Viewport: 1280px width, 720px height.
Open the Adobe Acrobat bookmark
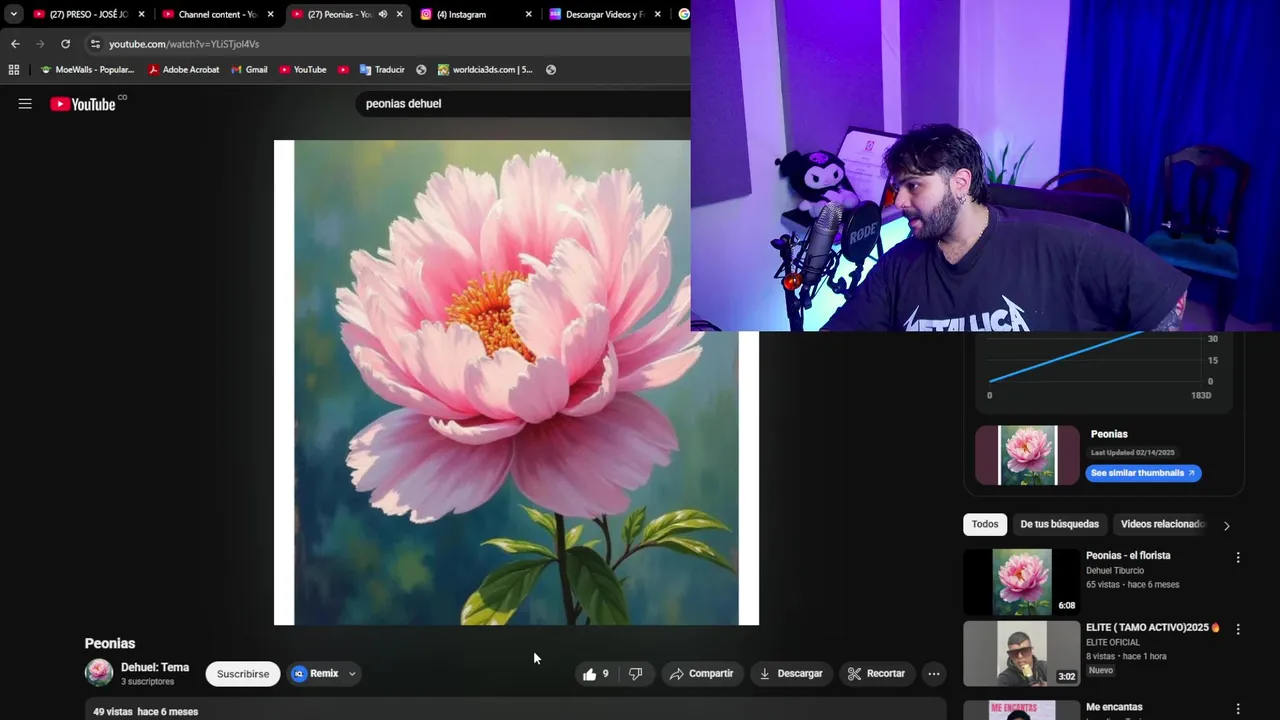pos(184,70)
